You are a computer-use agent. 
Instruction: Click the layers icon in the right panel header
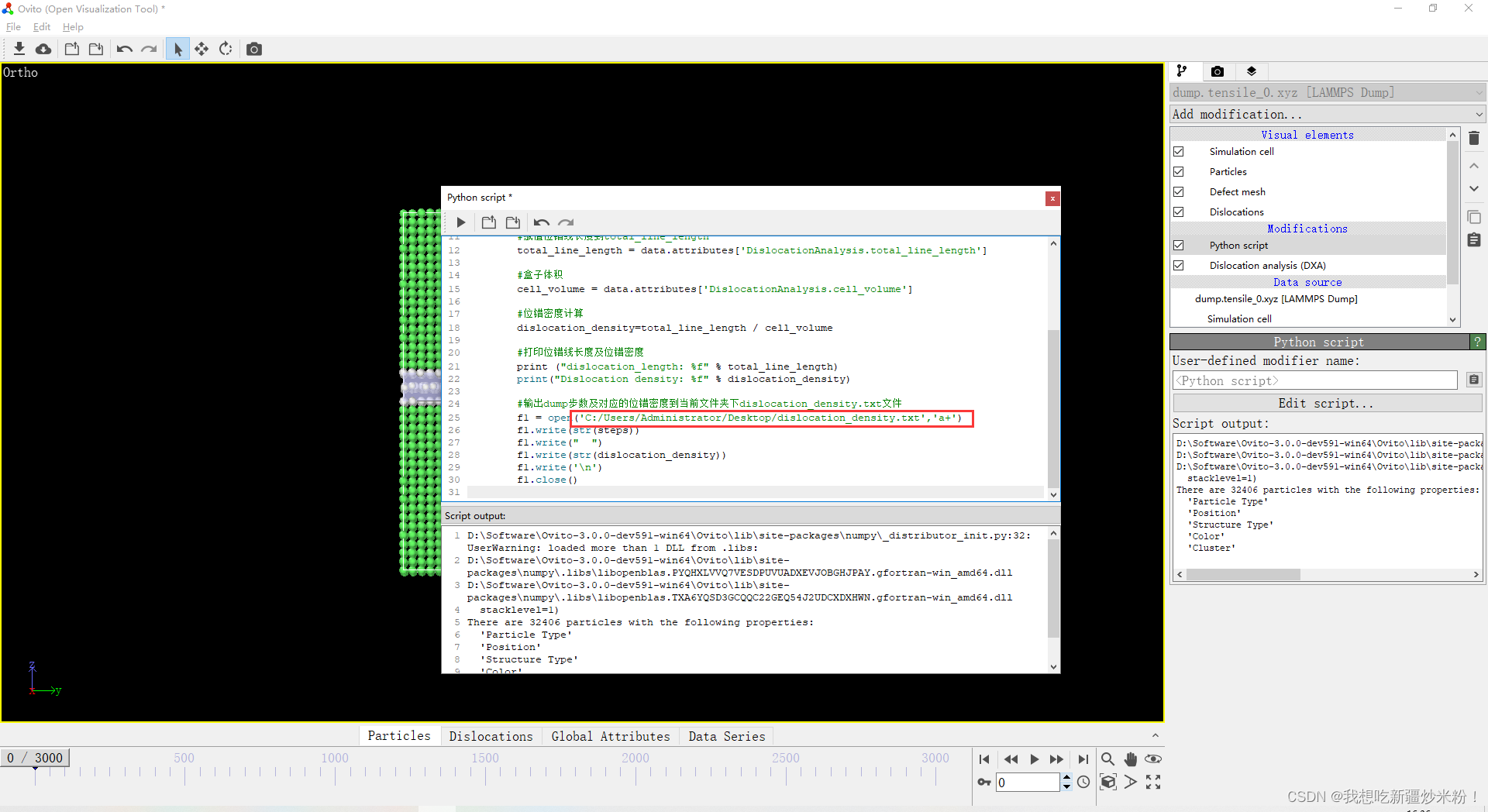coord(1250,71)
